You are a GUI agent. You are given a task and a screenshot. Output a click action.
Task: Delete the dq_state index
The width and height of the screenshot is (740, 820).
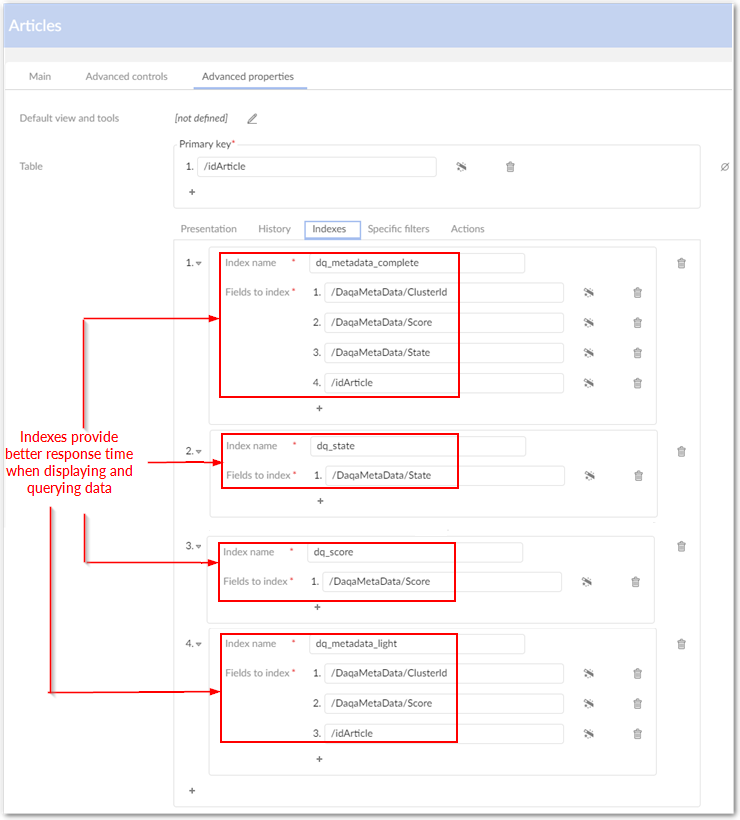point(682,451)
